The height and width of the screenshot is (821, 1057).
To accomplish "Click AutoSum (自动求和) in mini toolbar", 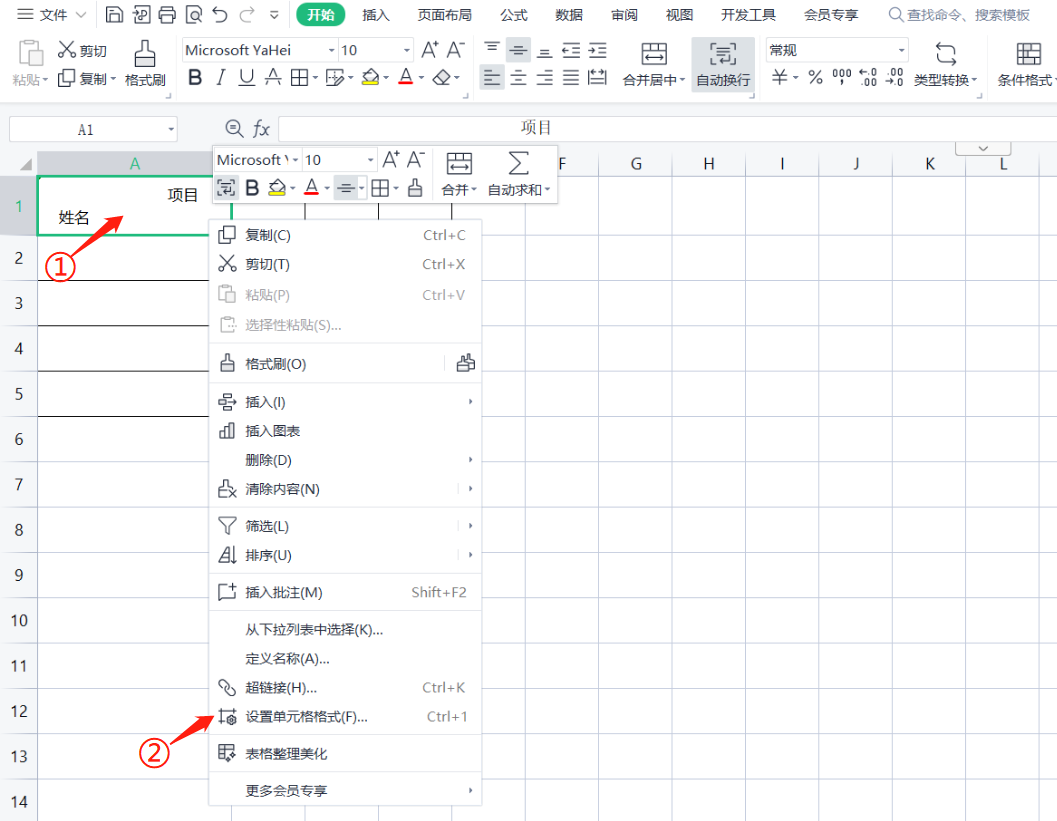I will click(518, 175).
